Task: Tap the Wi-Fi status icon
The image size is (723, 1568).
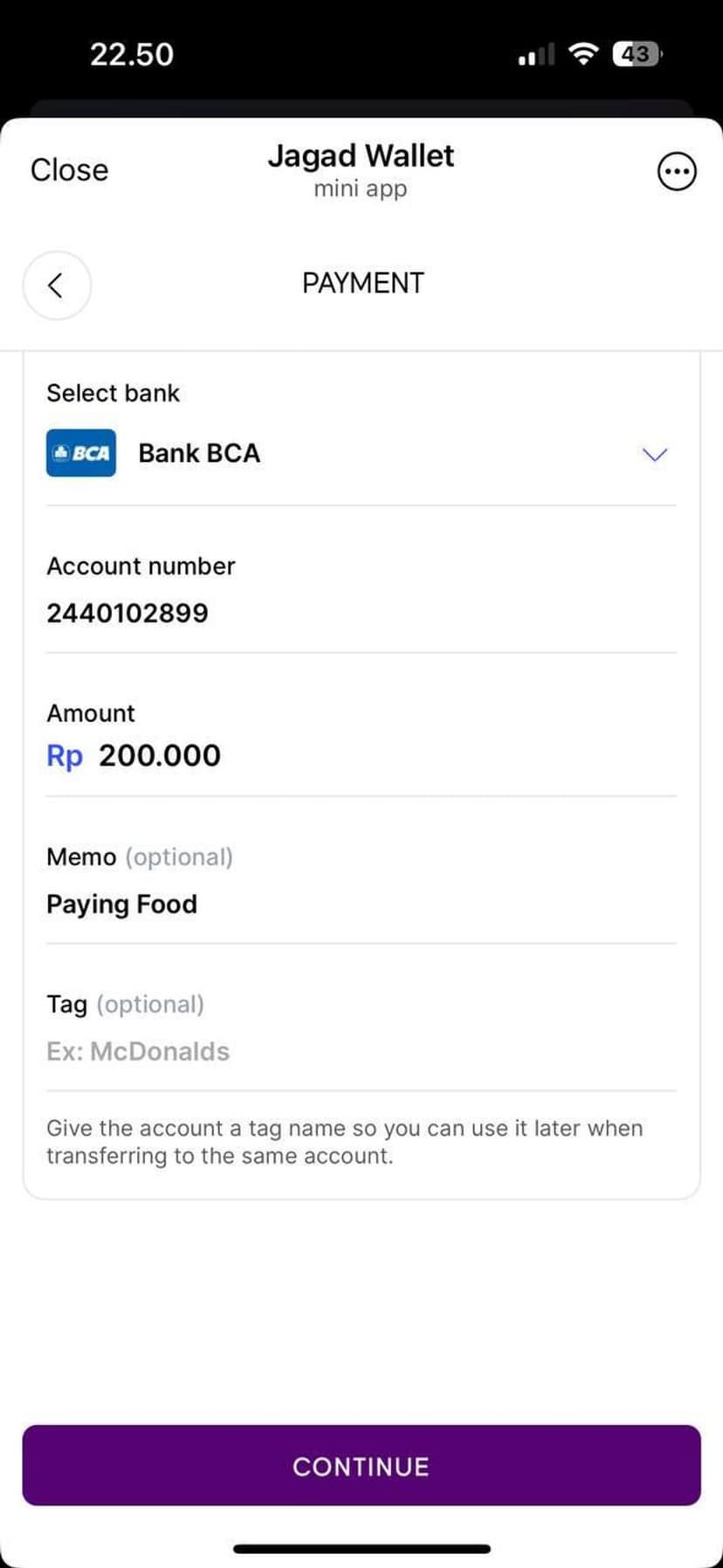Action: point(582,54)
